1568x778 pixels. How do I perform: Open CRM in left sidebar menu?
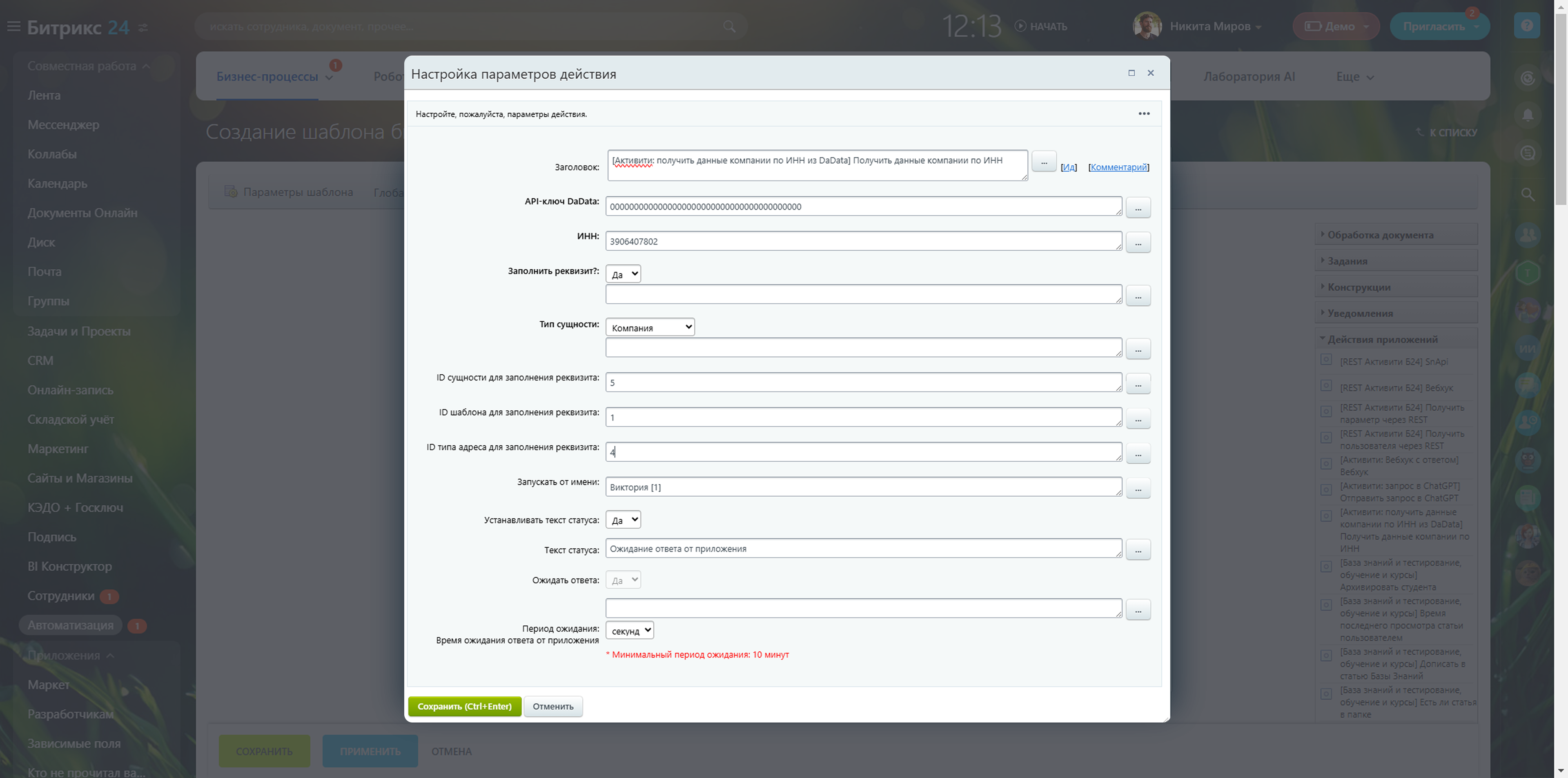[40, 361]
